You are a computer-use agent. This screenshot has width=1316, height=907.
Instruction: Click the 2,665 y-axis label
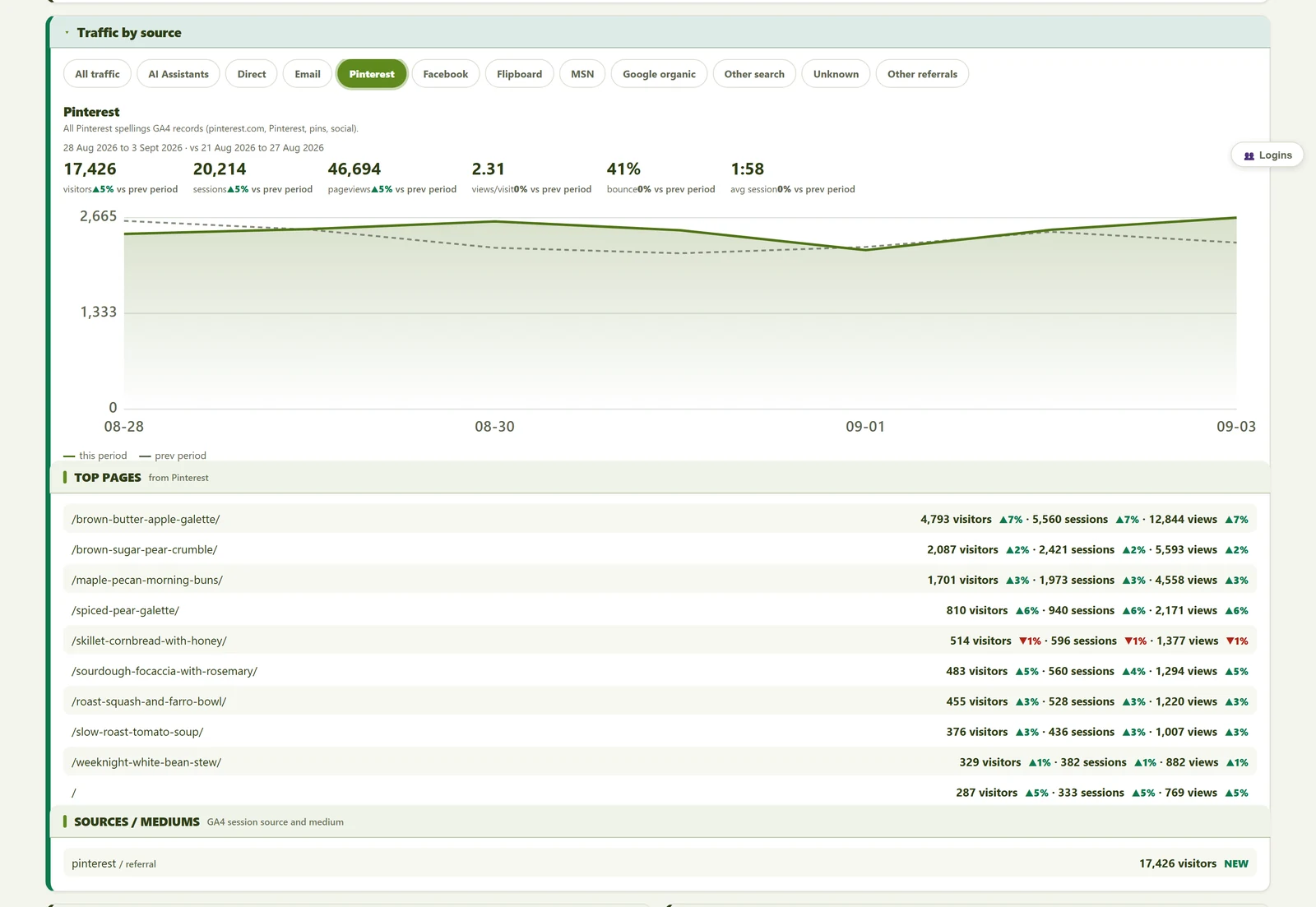coord(98,216)
